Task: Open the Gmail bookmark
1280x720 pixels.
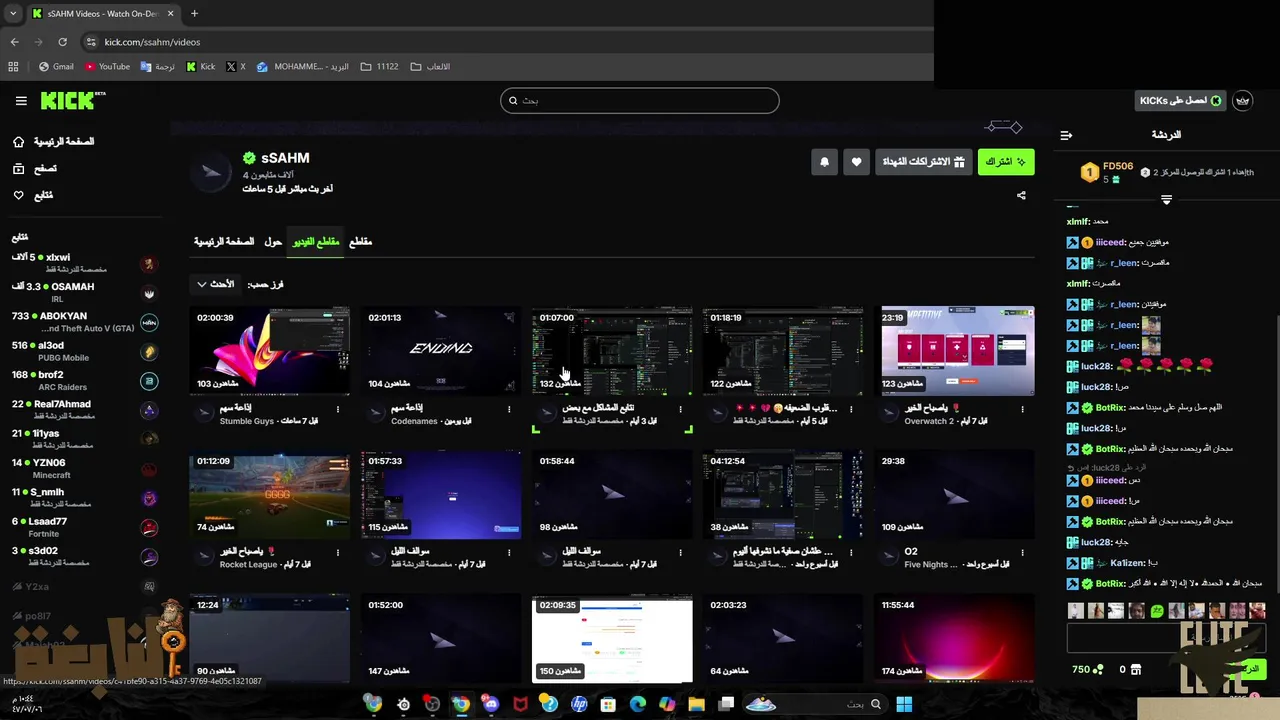Action: [56, 67]
